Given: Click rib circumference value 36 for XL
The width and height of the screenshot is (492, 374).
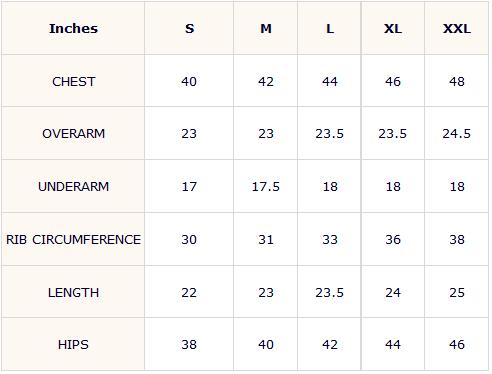Looking at the screenshot, I should tap(393, 240).
